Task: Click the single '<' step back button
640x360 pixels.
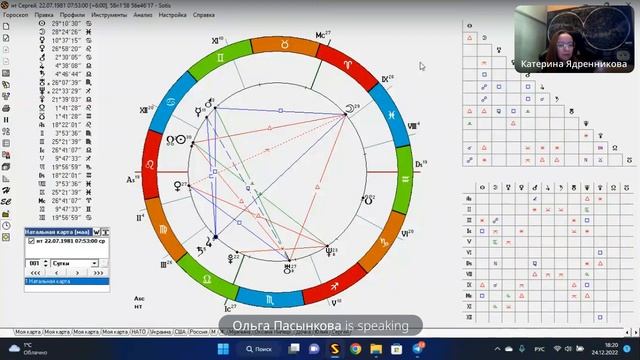Action: click(56, 273)
